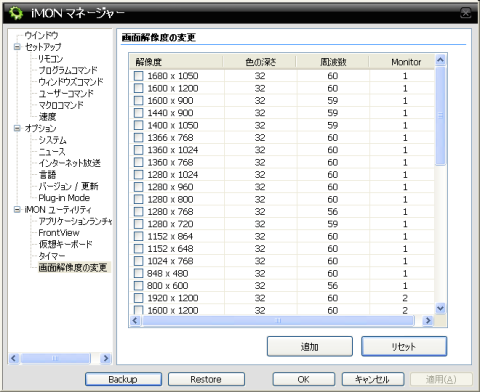Click the iMON gear logo icon
Viewport: 480px width, 392px height.
pyautogui.click(x=16, y=13)
